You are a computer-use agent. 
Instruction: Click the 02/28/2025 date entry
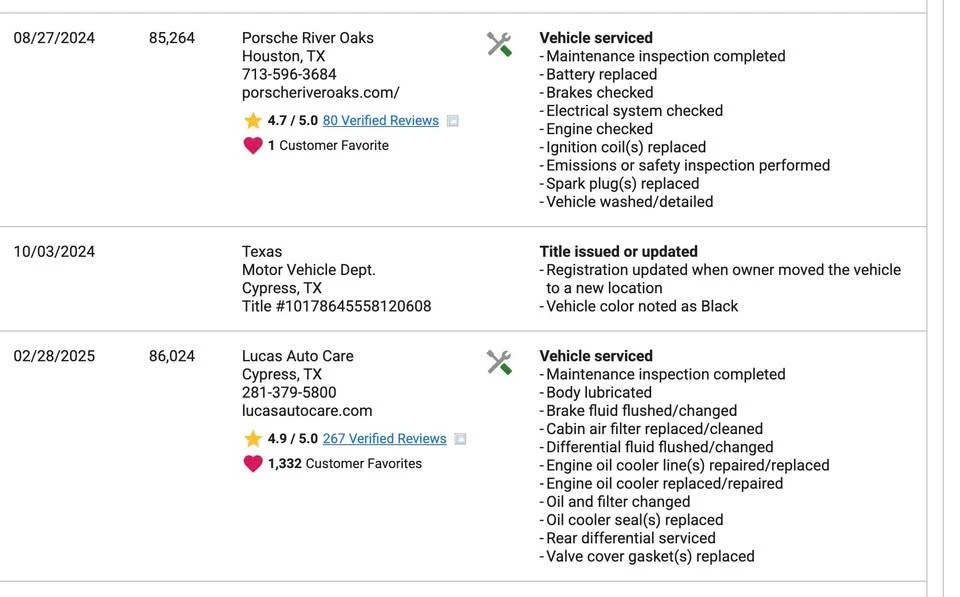coord(54,356)
